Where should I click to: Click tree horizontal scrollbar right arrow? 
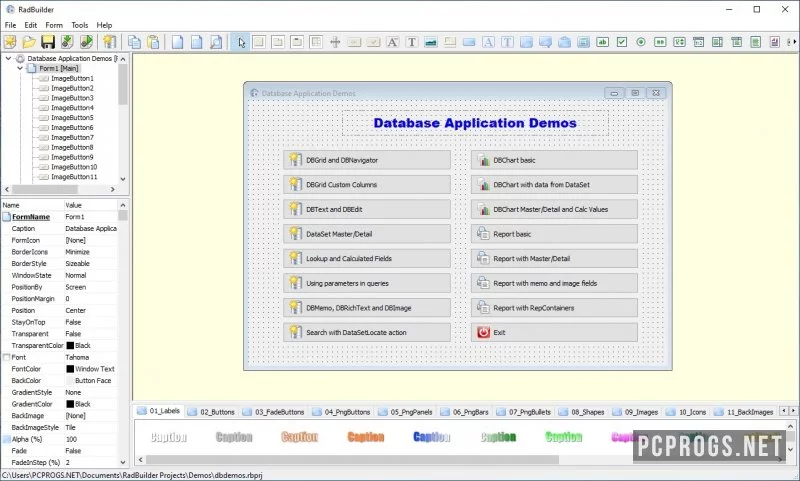coord(113,189)
